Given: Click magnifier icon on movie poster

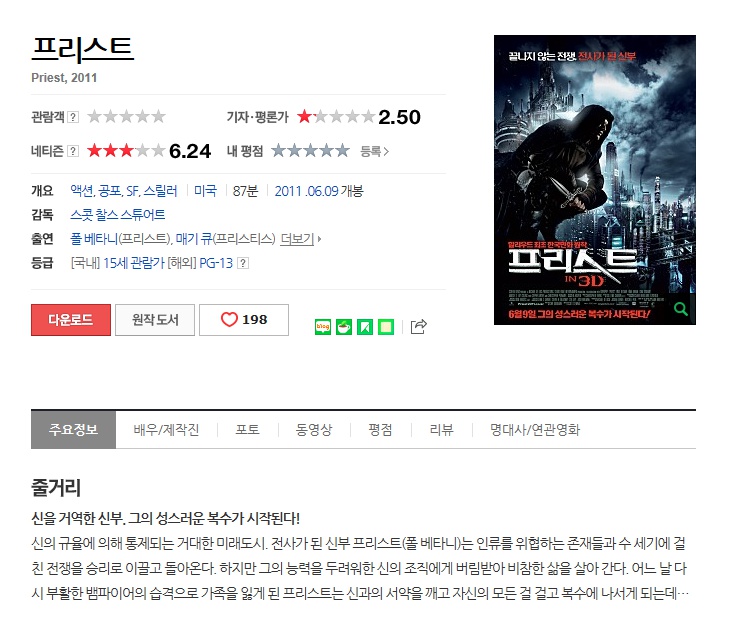Looking at the screenshot, I should 681,309.
